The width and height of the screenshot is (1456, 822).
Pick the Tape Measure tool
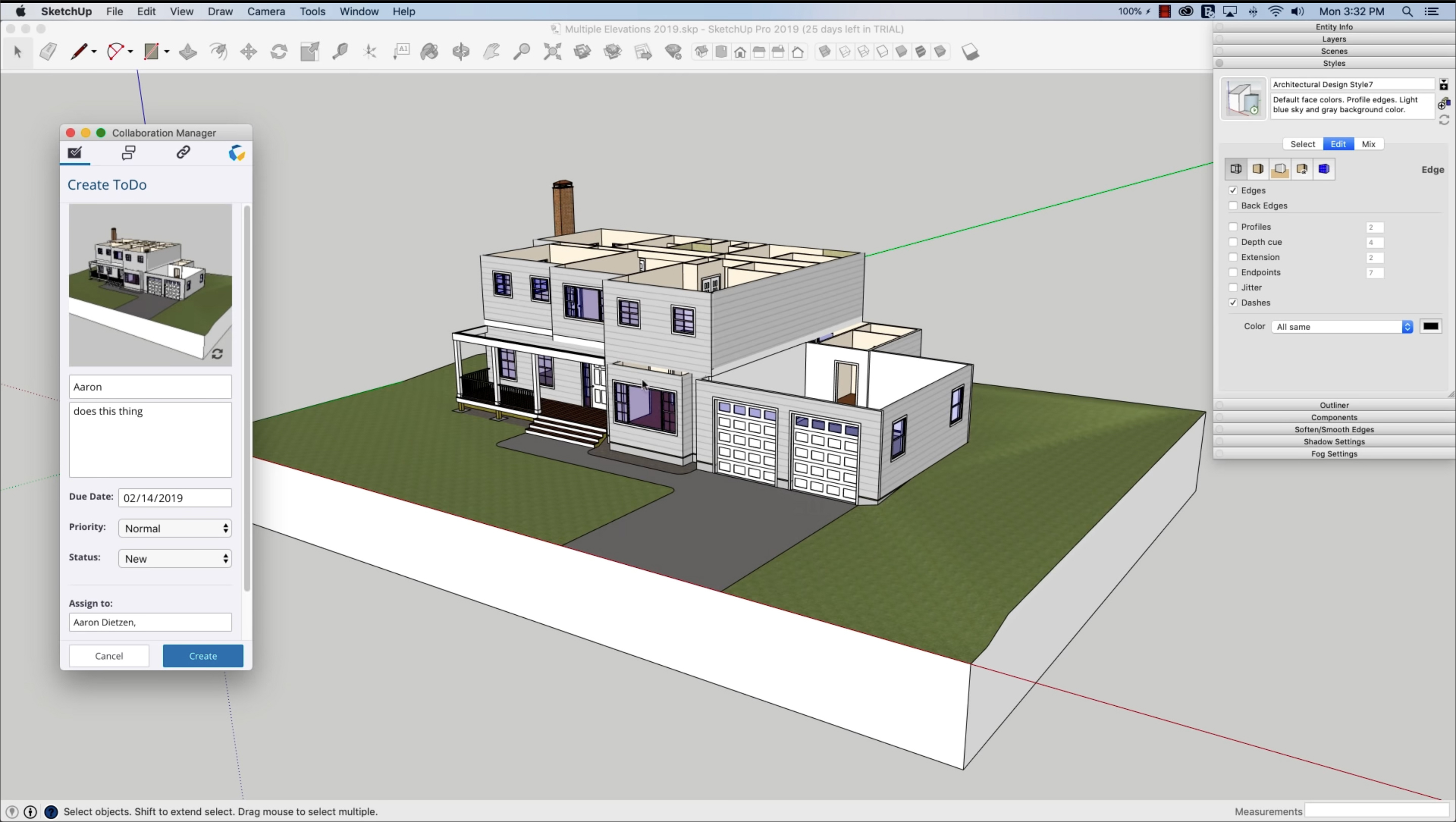tap(340, 52)
